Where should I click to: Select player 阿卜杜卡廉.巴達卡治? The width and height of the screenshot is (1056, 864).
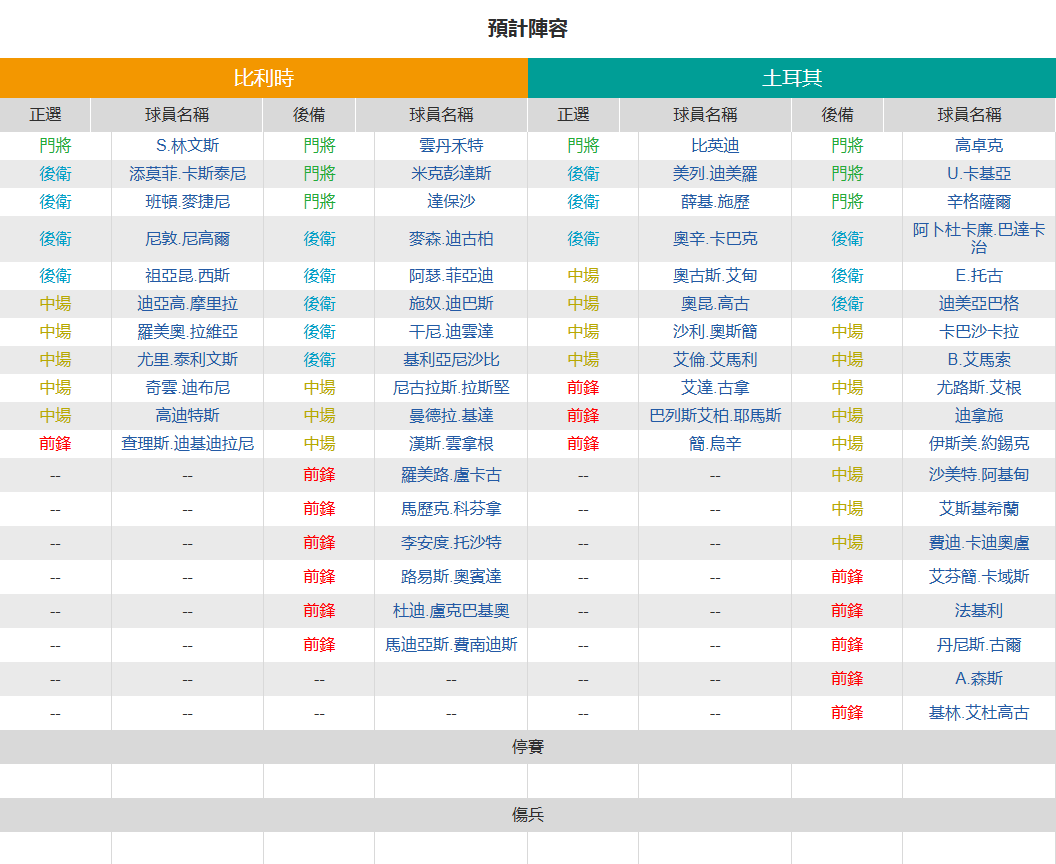tap(979, 238)
